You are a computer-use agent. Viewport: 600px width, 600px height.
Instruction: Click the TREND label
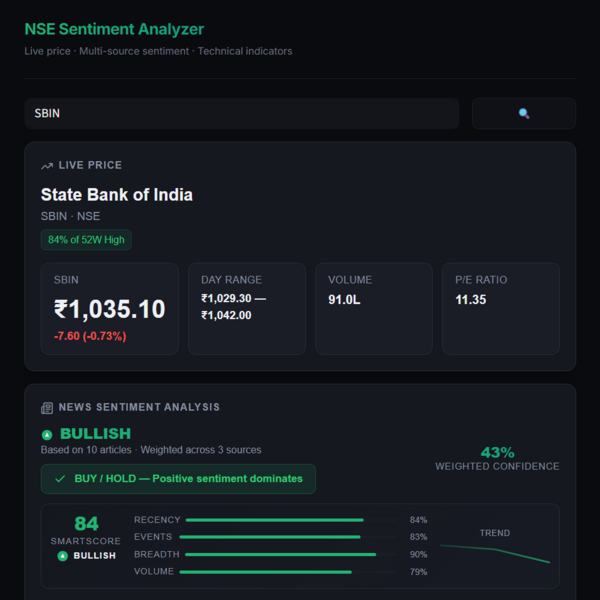click(495, 533)
